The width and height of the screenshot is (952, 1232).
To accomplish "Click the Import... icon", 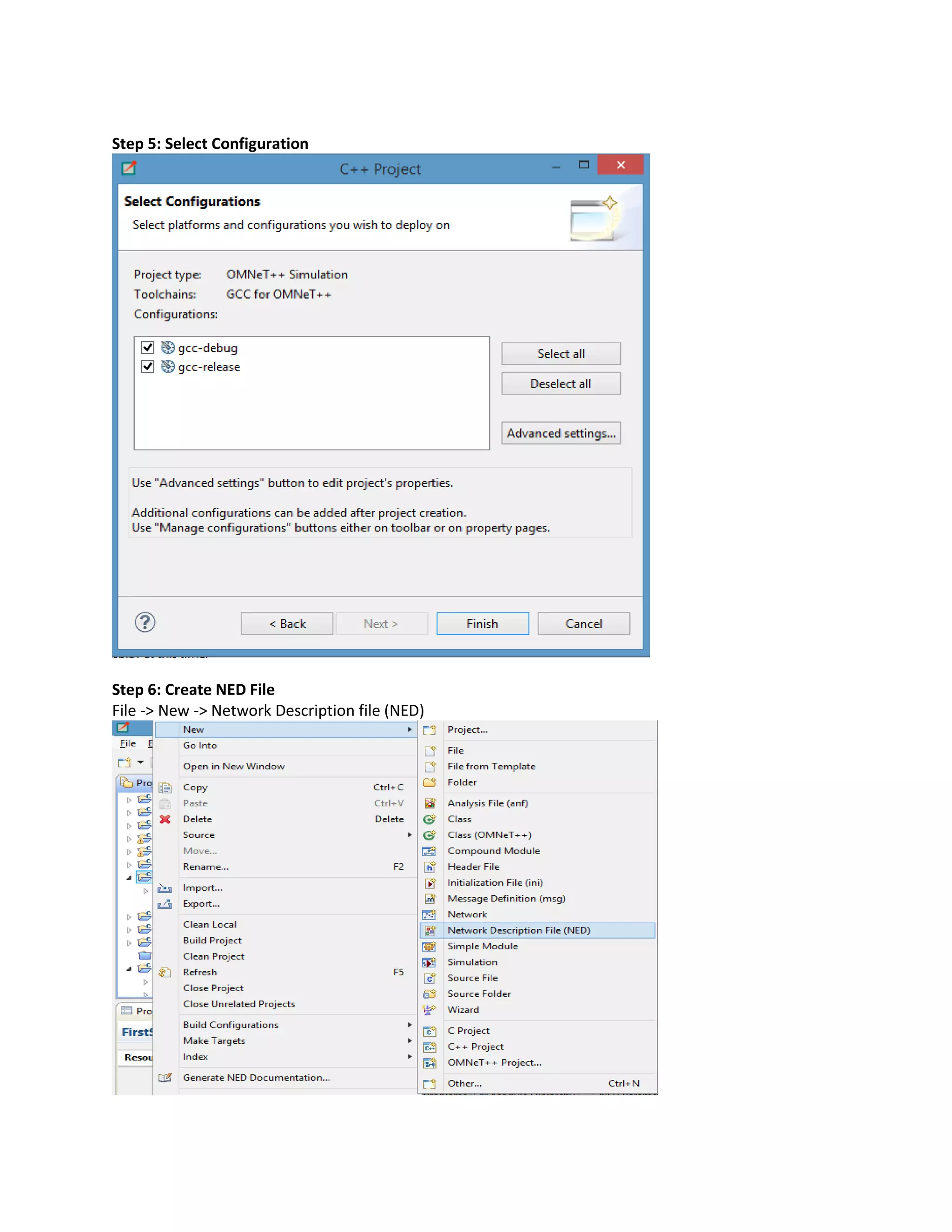I will (165, 888).
